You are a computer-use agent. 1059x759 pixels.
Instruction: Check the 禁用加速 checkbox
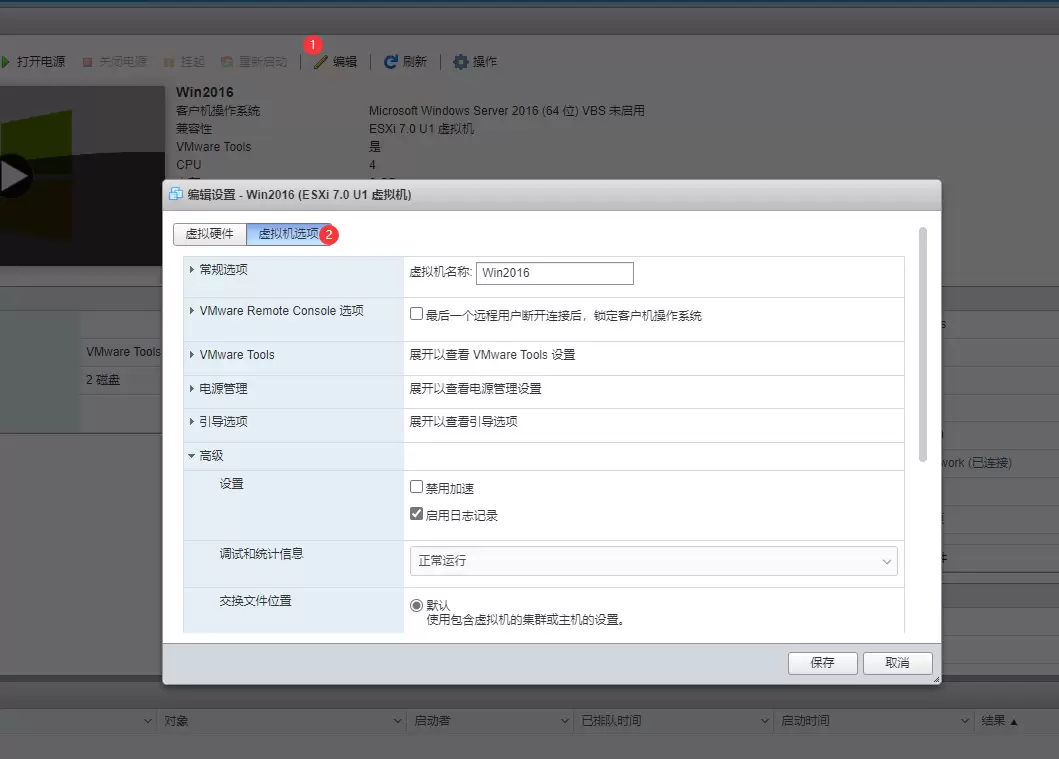[x=416, y=487]
